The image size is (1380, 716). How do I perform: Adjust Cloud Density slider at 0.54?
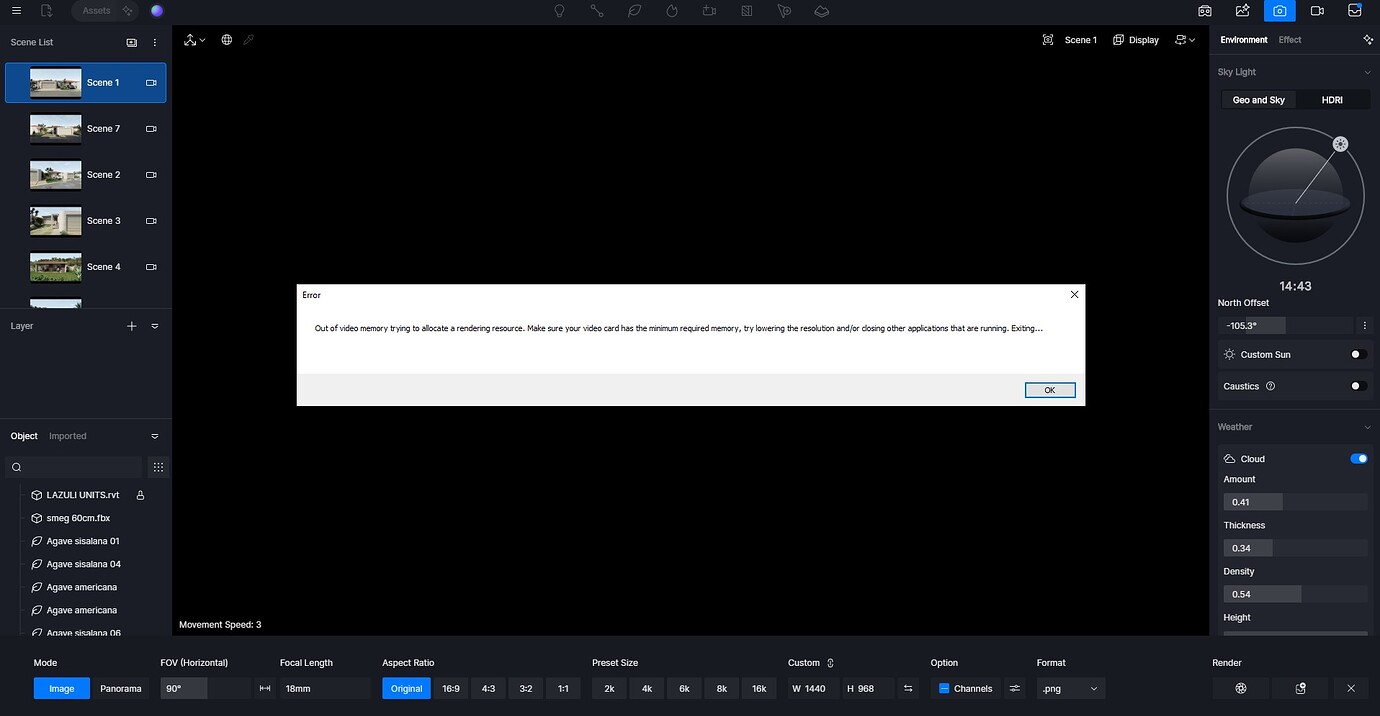coord(1296,594)
